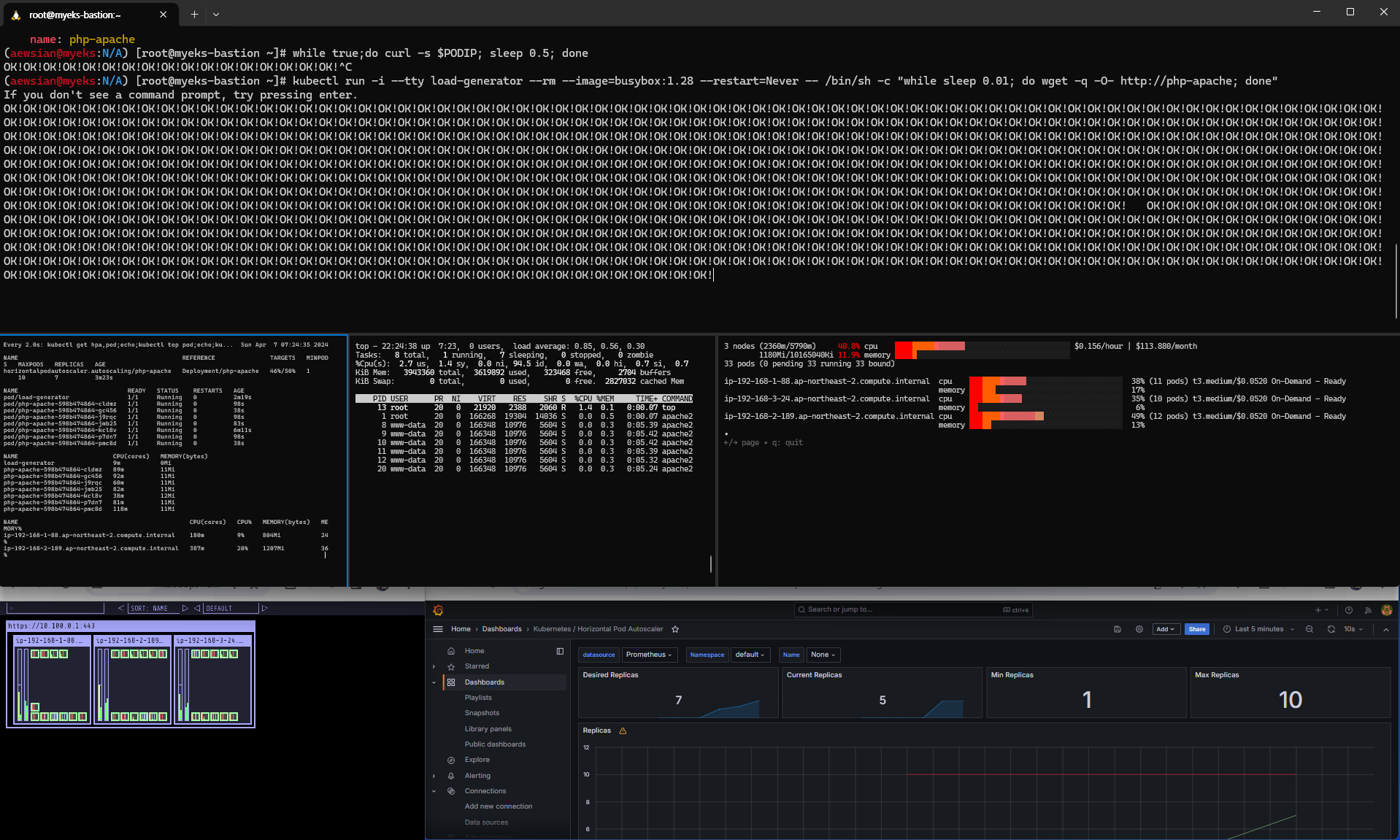
Task: Click node box ip-192-168-2-189 in kube-ops-view
Action: 132,679
